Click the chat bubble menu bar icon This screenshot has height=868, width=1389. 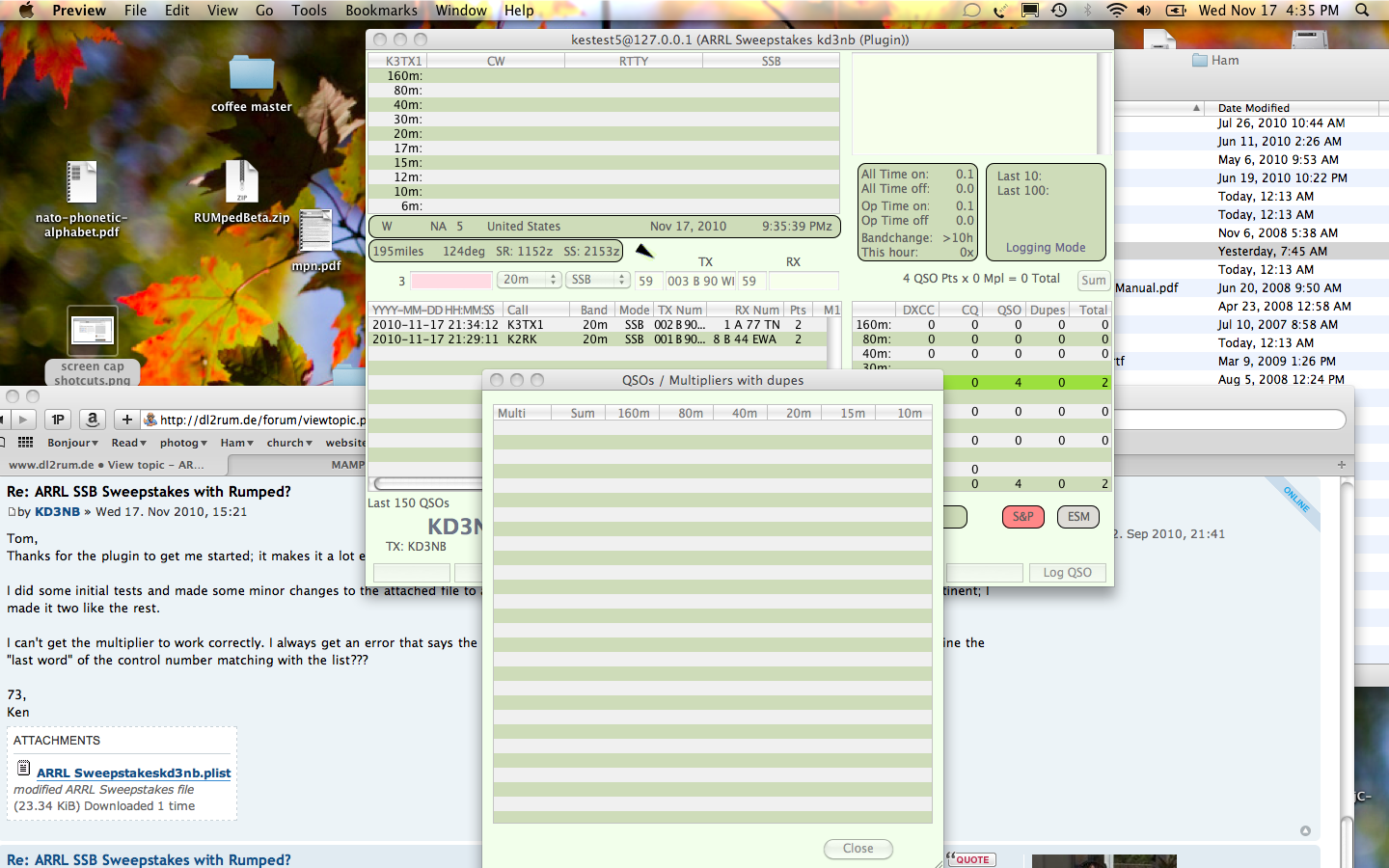pos(971,11)
